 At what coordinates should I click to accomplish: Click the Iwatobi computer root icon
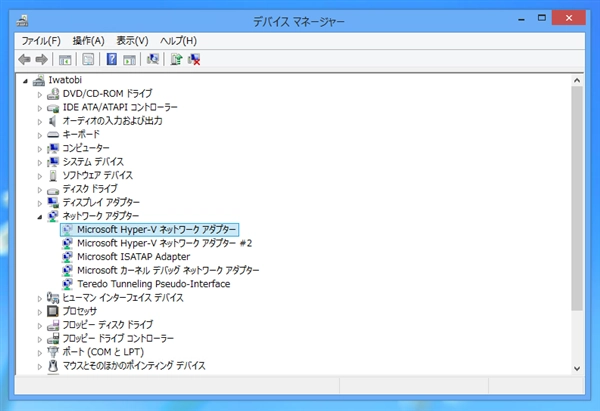point(39,80)
